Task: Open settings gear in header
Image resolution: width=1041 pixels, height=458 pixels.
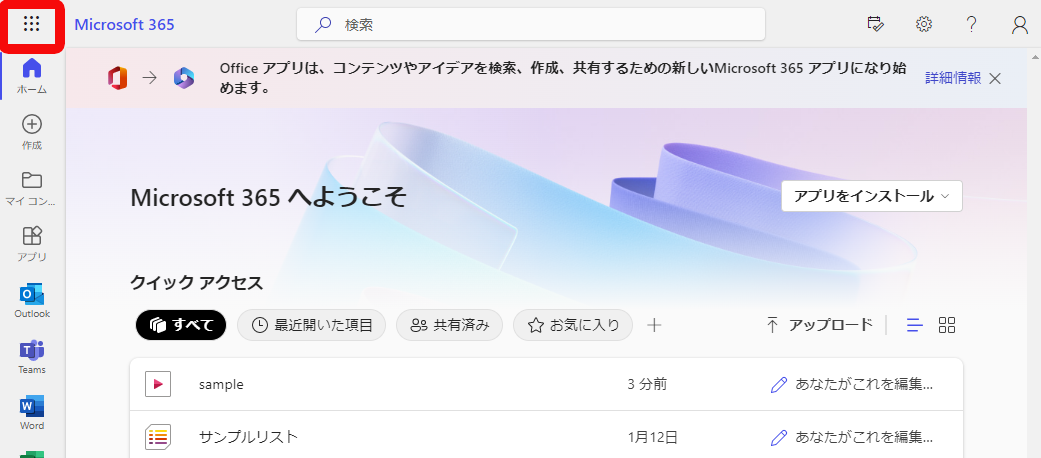Action: (x=924, y=24)
